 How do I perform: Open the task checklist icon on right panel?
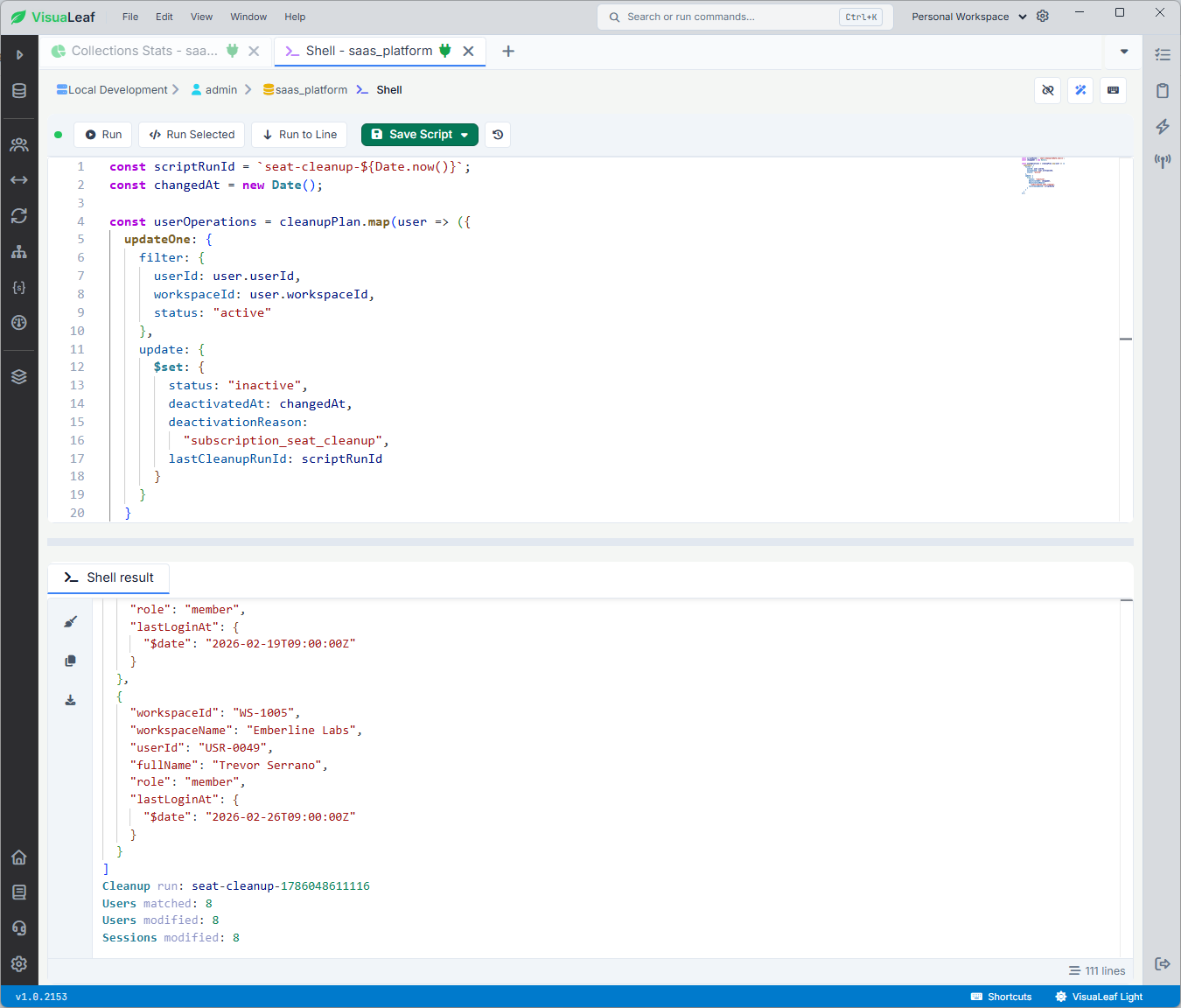coord(1163,54)
